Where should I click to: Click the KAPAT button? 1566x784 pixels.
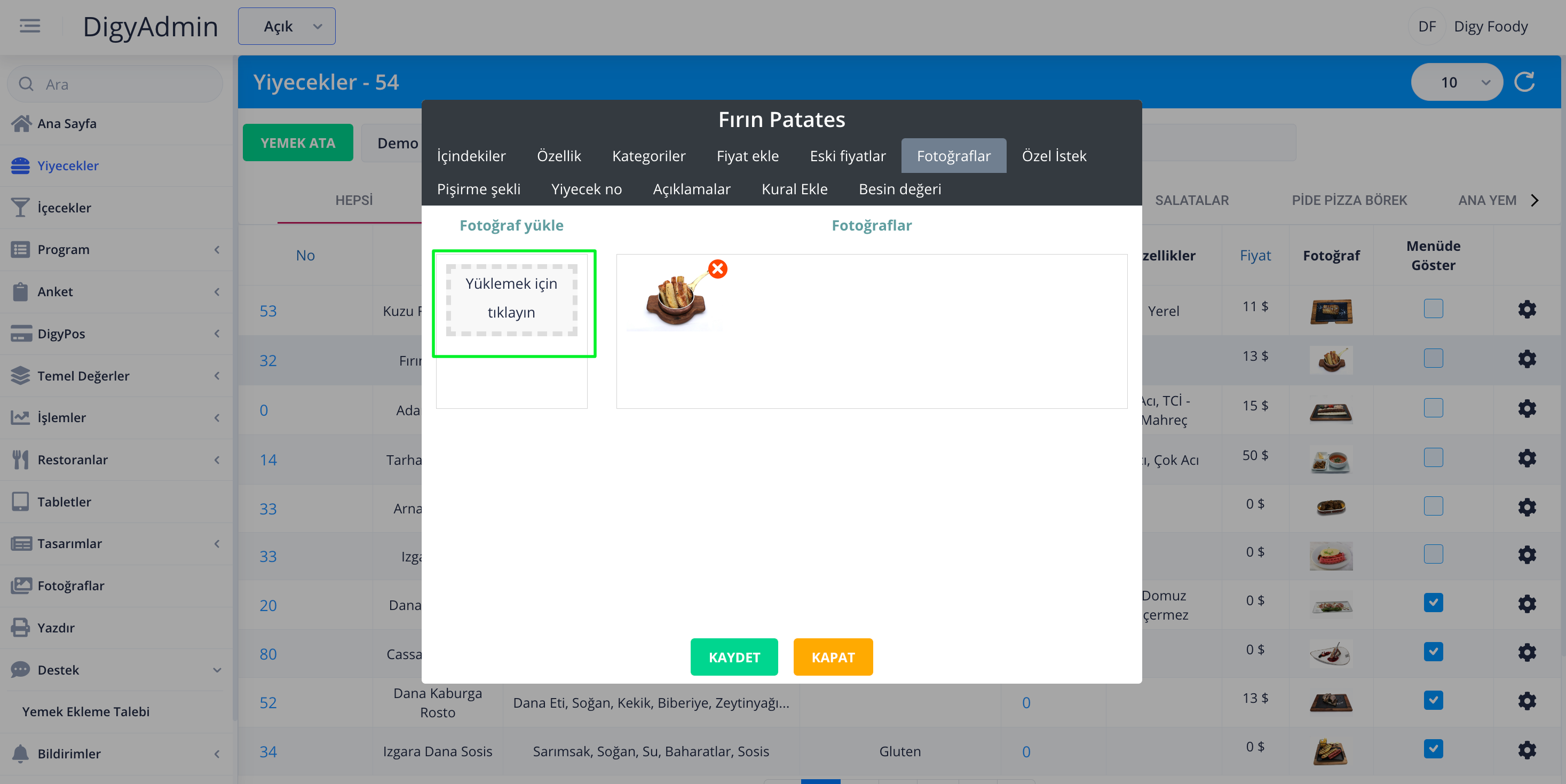(x=832, y=657)
